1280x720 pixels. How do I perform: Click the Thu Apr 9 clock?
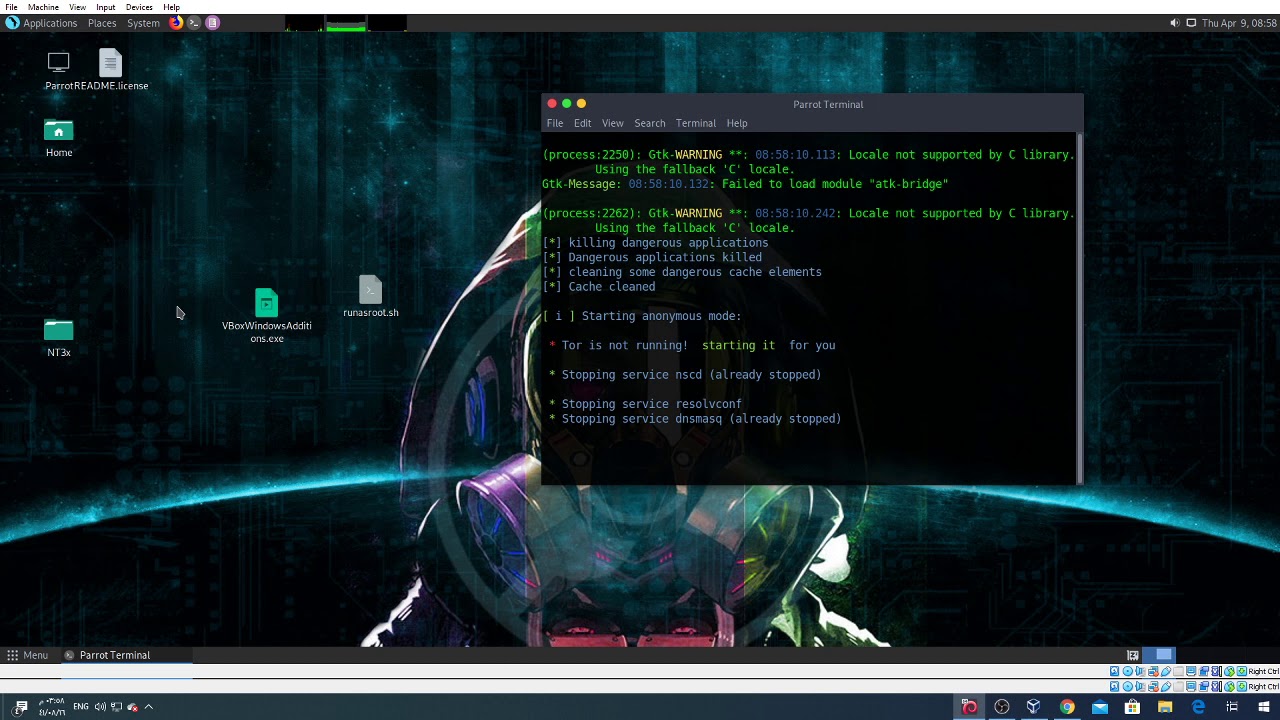click(x=1238, y=23)
